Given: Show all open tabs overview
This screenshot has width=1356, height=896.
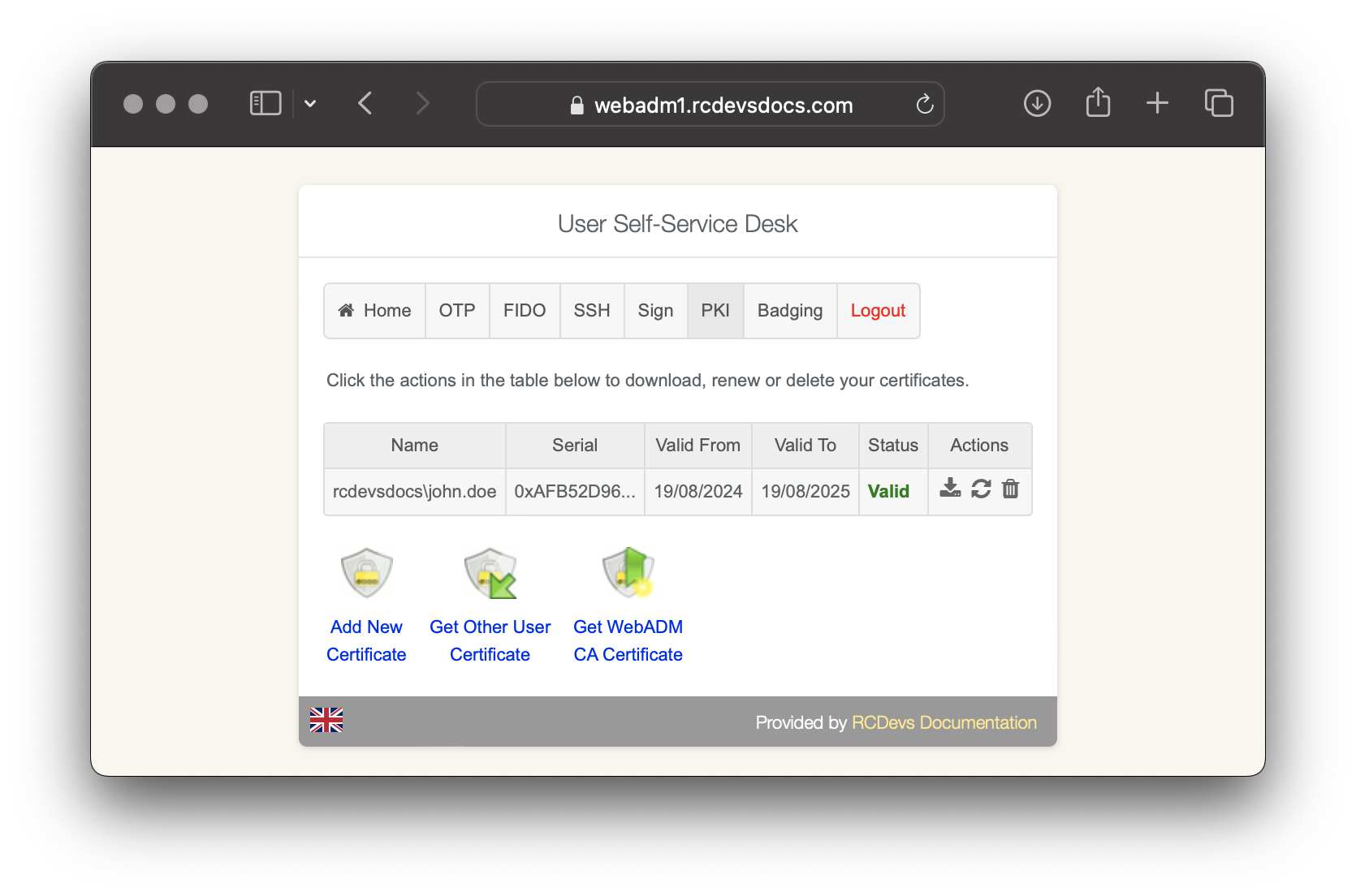Looking at the screenshot, I should point(1219,103).
